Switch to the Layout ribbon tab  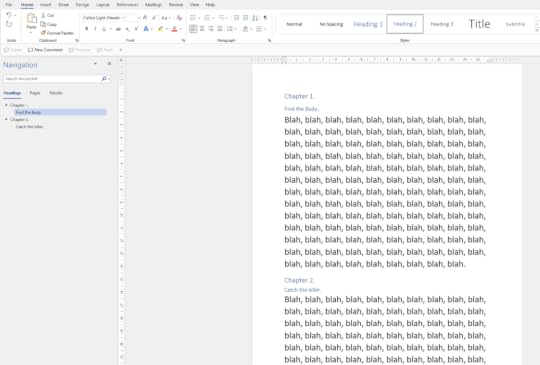(103, 5)
